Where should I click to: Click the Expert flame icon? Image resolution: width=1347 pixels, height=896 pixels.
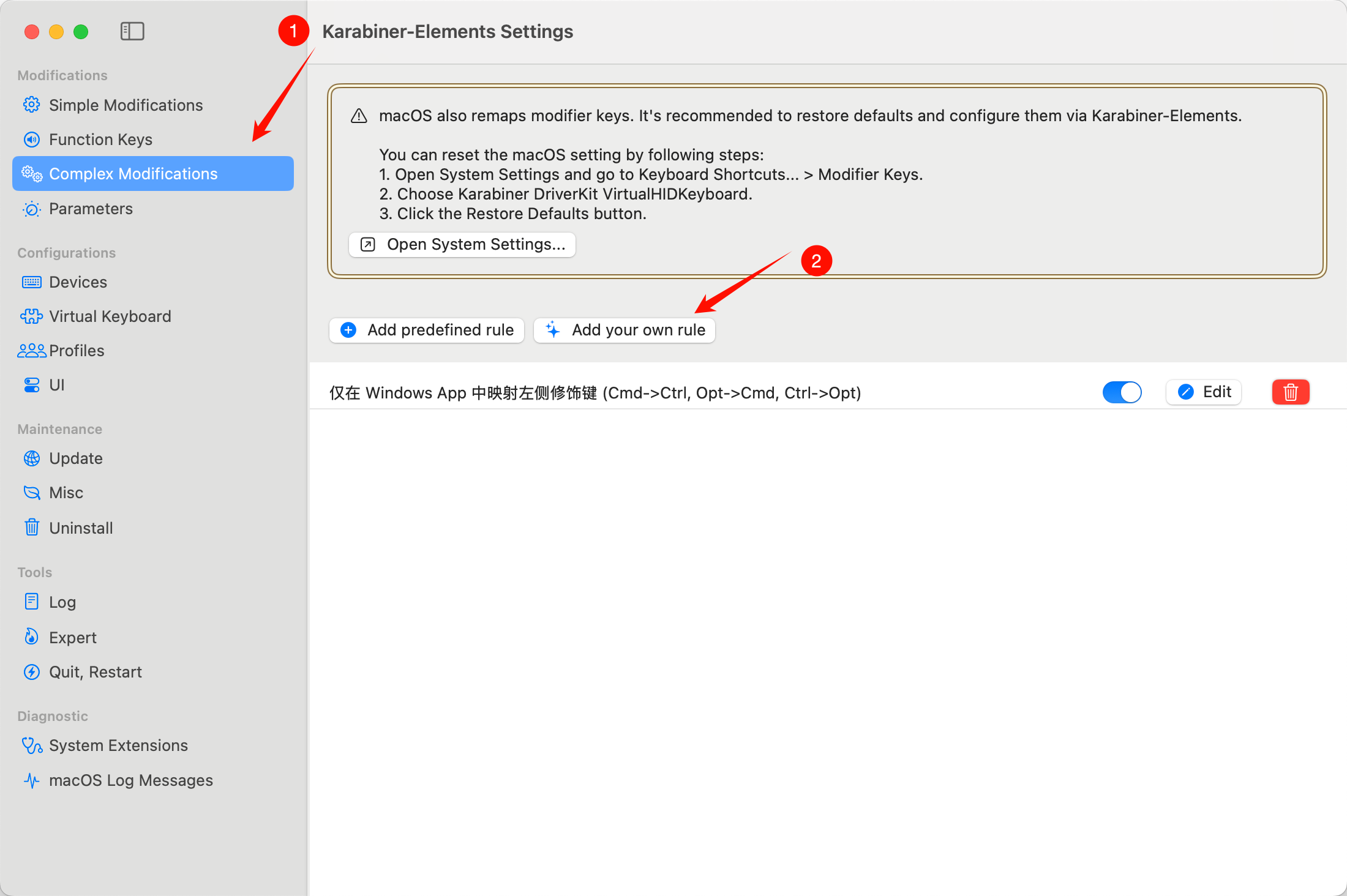[x=32, y=637]
